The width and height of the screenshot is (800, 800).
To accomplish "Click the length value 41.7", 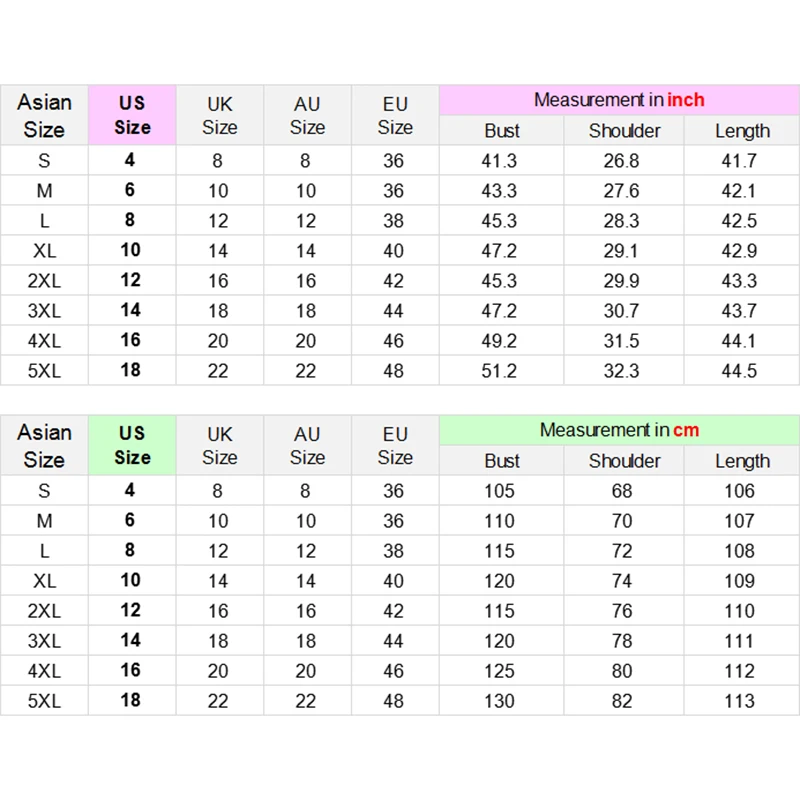I will tap(739, 161).
